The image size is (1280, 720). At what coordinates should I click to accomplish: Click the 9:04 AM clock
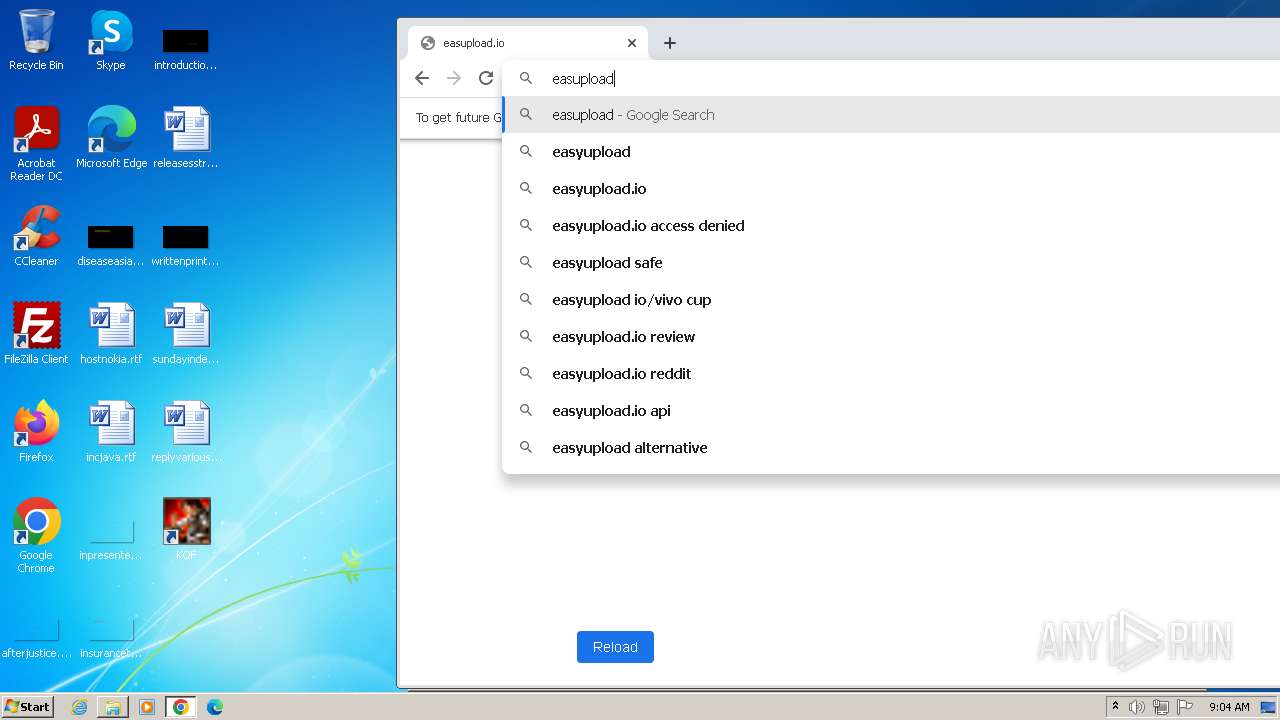1229,707
